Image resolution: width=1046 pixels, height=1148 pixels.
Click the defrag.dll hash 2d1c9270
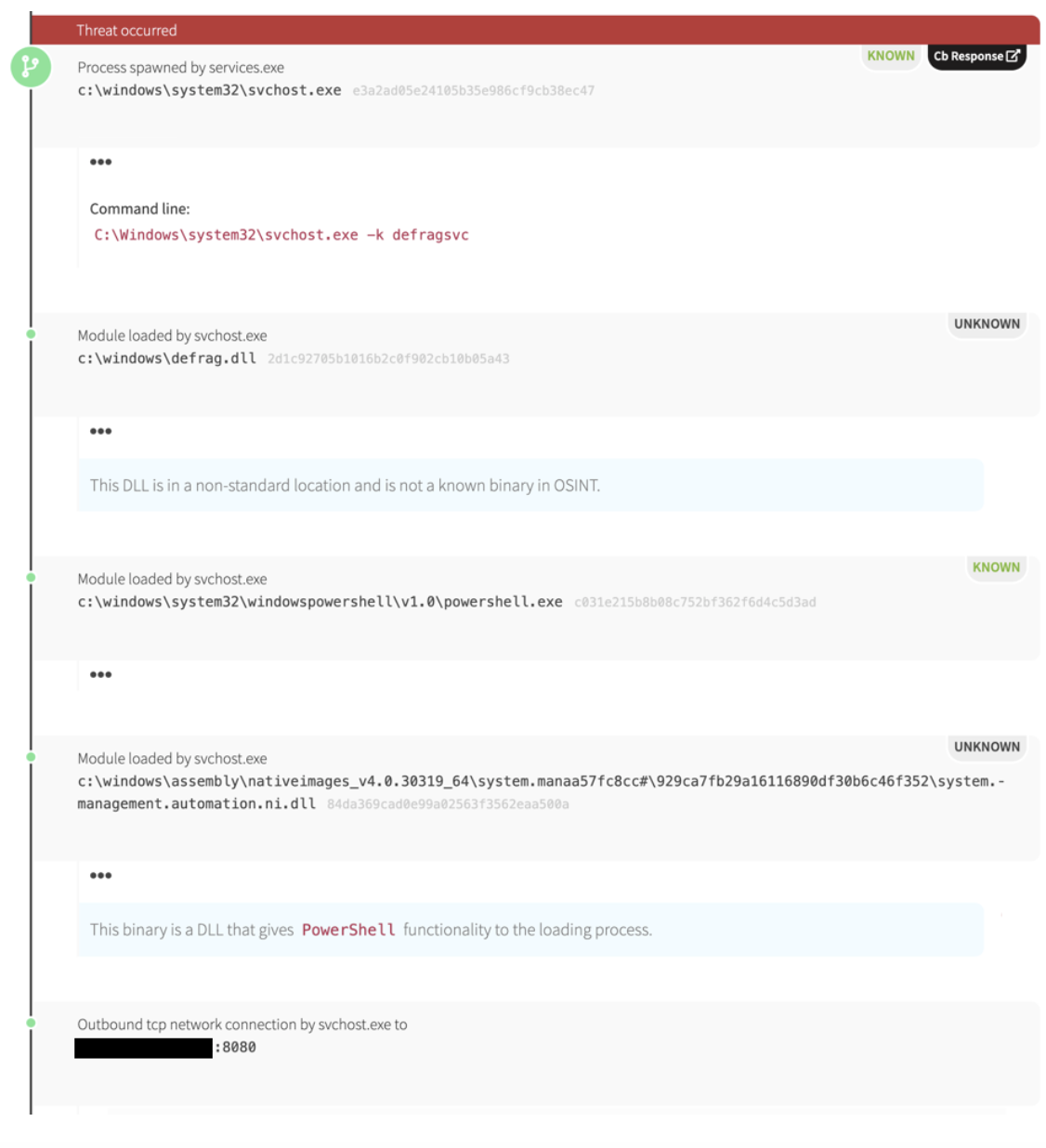[x=388, y=359]
